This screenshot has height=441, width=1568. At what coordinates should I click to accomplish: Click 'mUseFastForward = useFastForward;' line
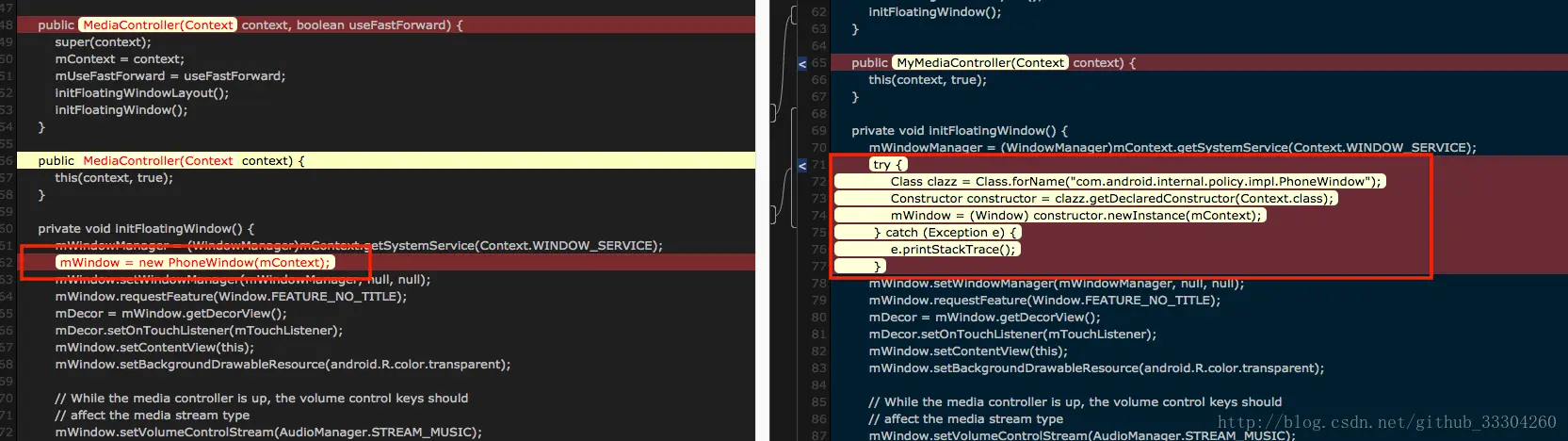[x=170, y=76]
